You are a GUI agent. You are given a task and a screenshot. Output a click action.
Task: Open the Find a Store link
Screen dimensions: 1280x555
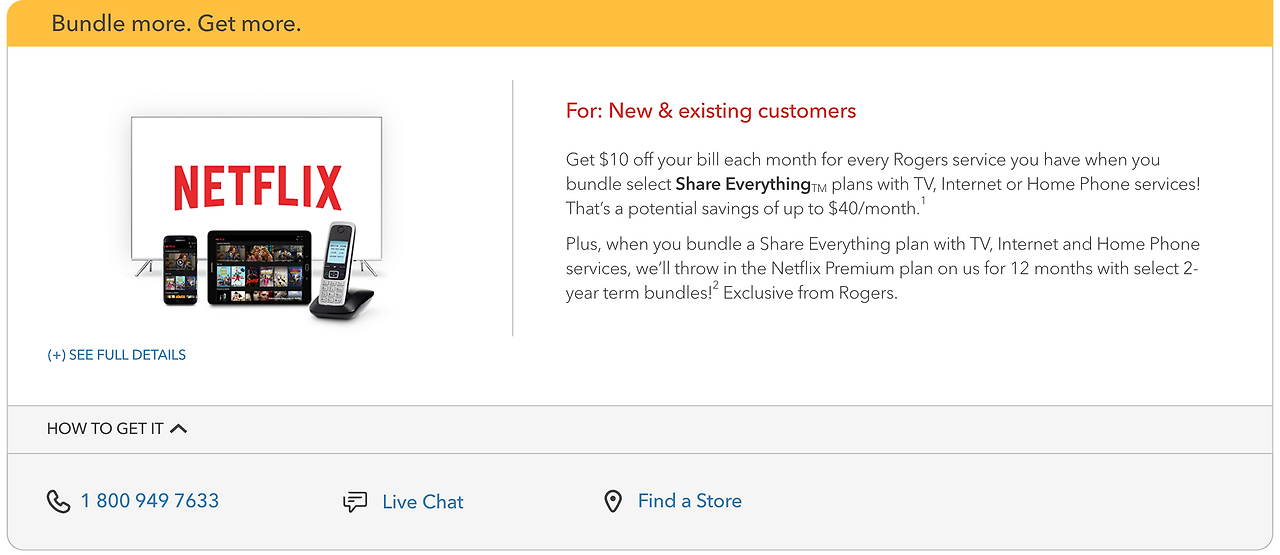click(x=690, y=501)
